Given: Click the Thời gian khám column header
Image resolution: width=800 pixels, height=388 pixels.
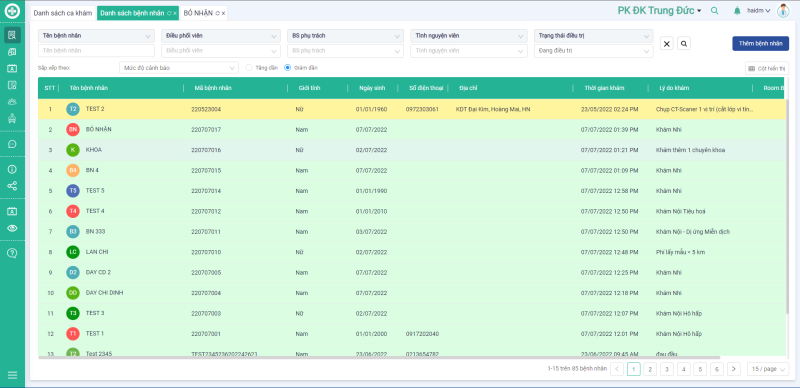Looking at the screenshot, I should [605, 88].
